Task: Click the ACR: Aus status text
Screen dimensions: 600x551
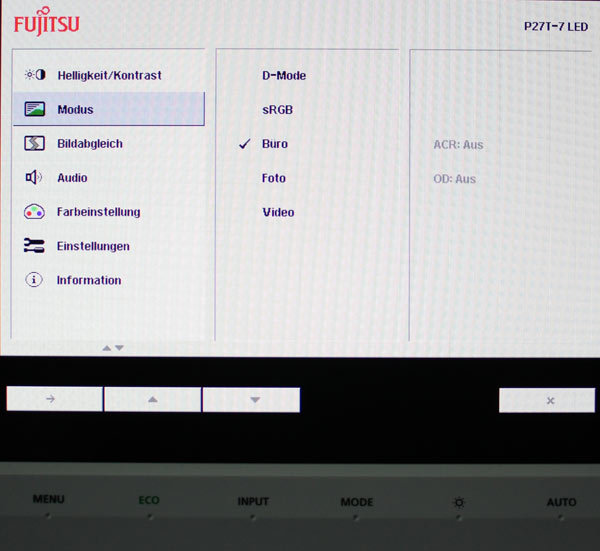Action: coord(458,145)
